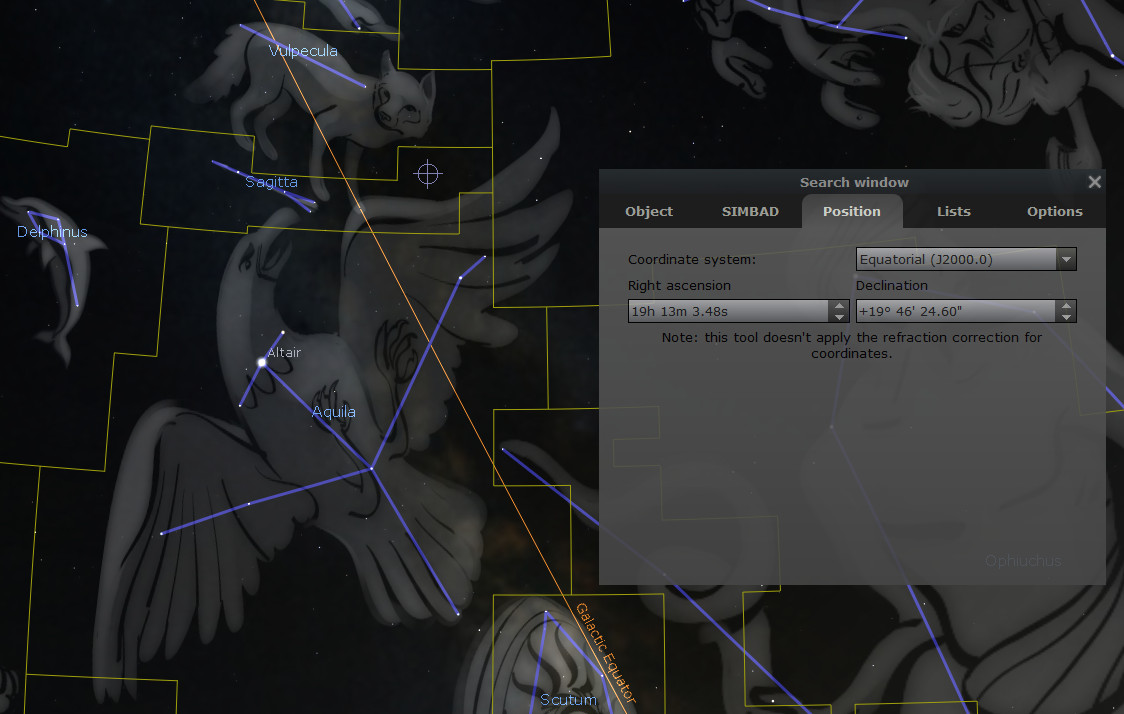Screen dimensions: 1124x714
Task: Click the Galactic Equator label
Action: pyautogui.click(x=606, y=653)
